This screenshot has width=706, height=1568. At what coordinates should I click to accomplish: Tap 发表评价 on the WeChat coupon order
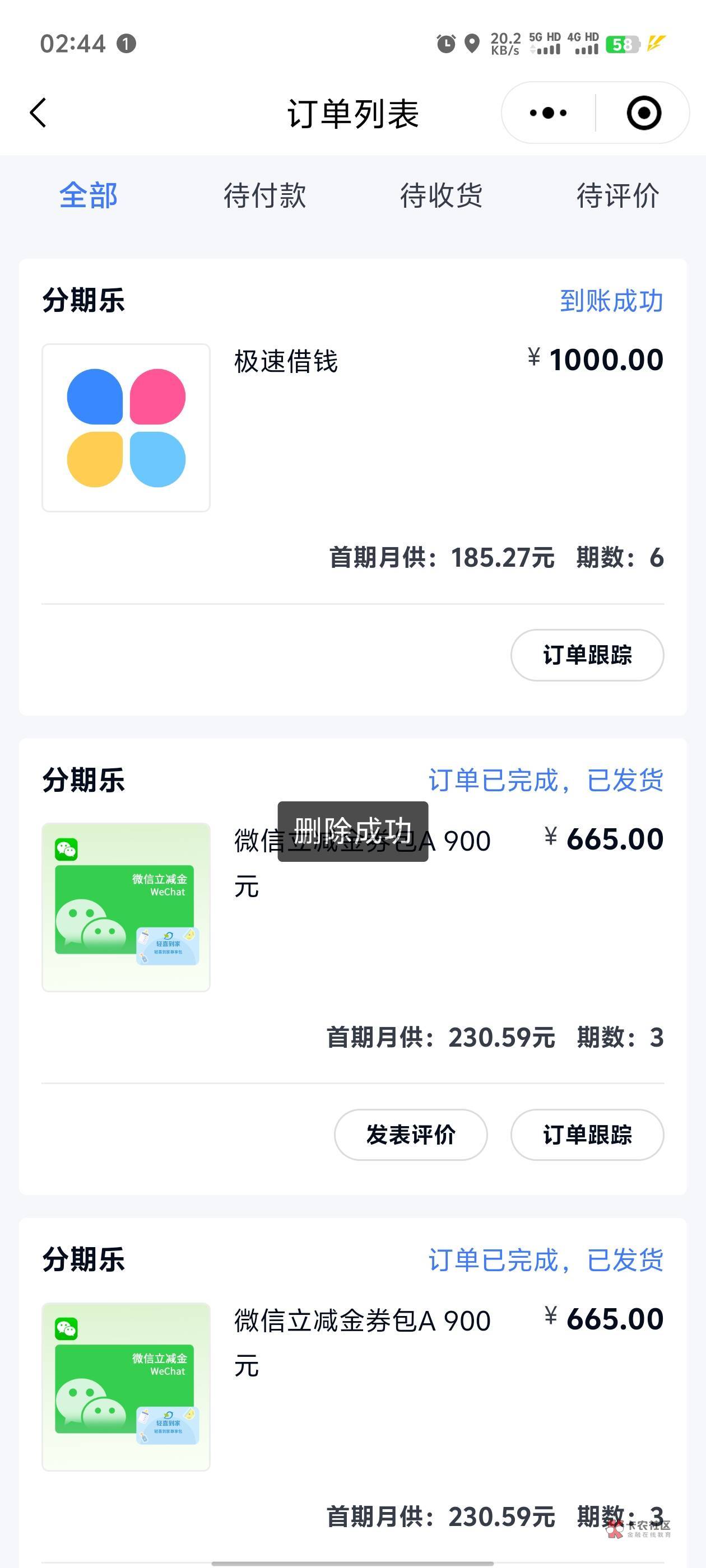pyautogui.click(x=411, y=1135)
